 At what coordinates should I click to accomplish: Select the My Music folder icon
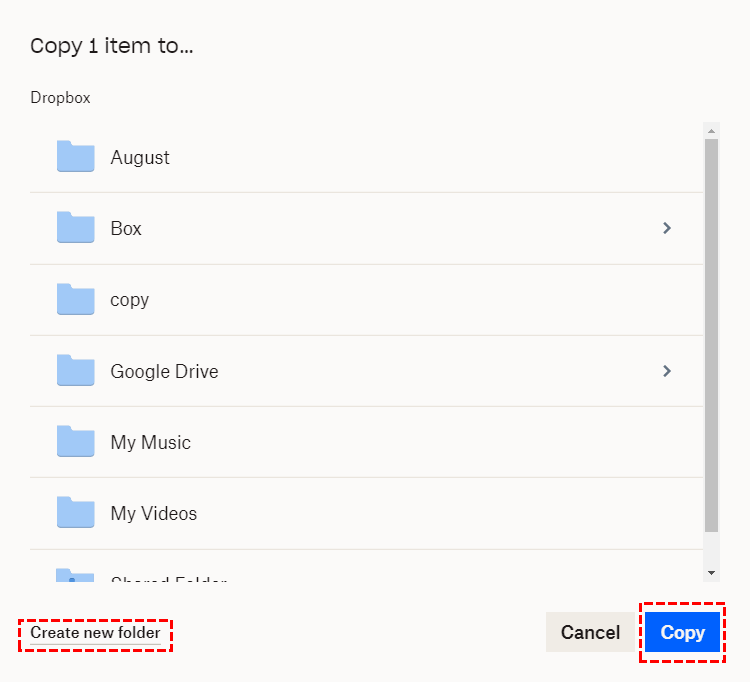76,442
